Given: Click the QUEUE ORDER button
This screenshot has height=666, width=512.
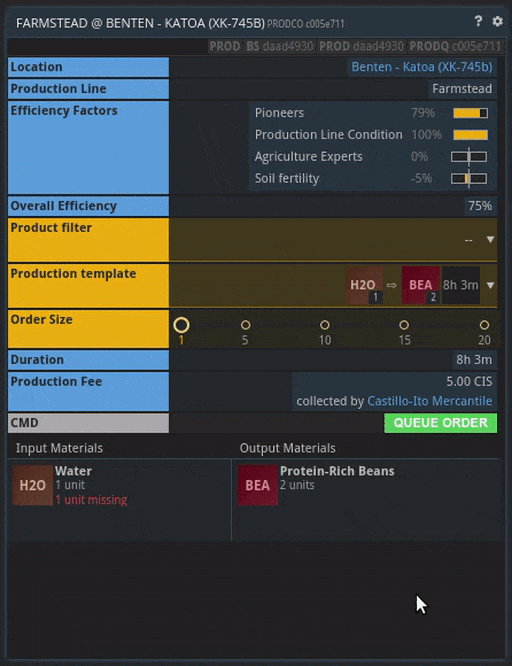Looking at the screenshot, I should (440, 423).
